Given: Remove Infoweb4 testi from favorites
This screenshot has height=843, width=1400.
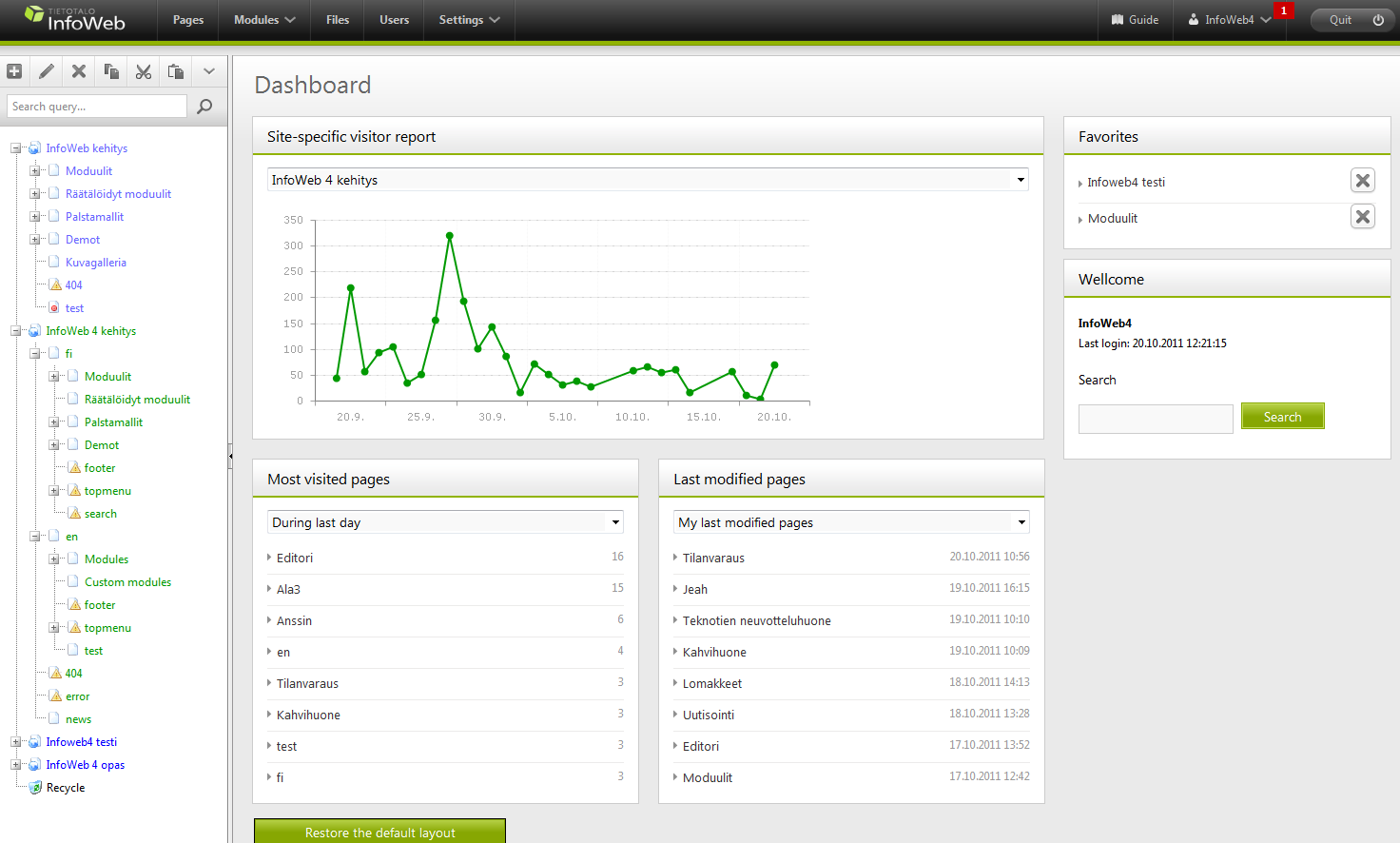Looking at the screenshot, I should [x=1363, y=181].
